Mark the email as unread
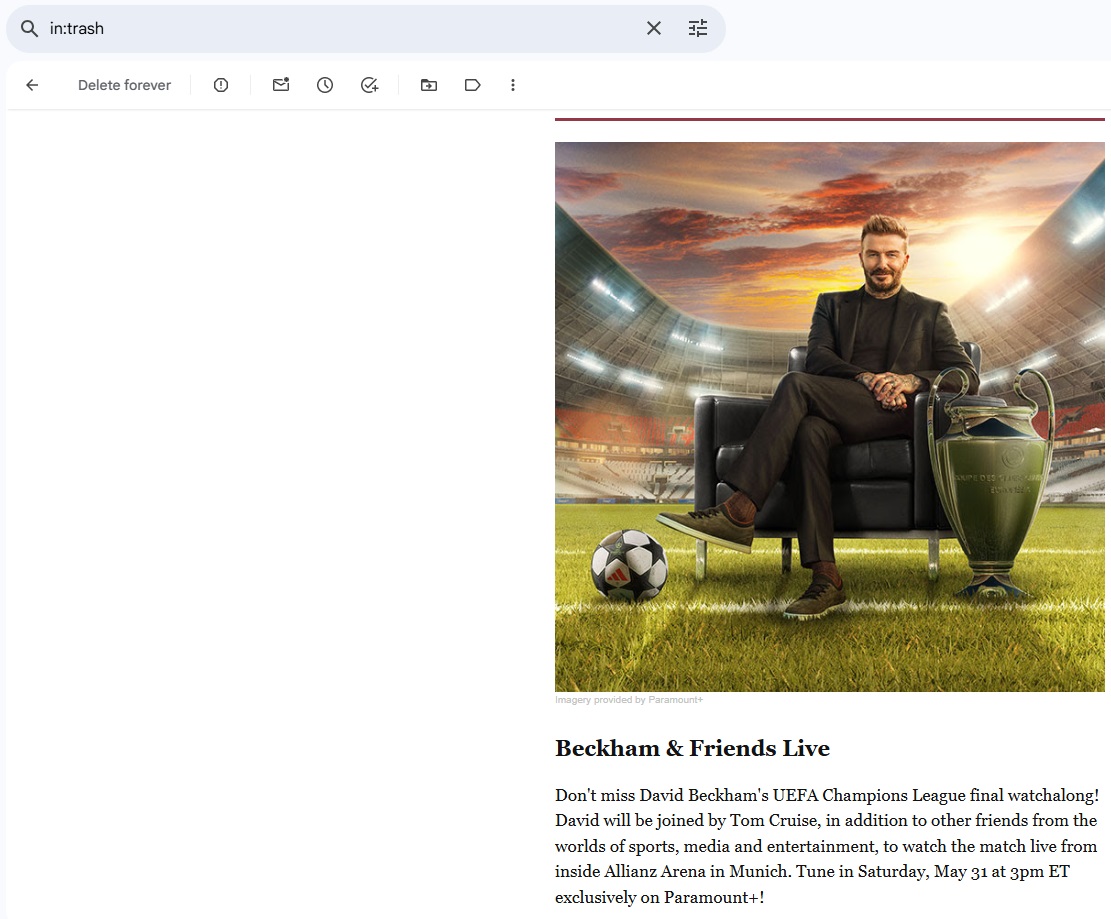Screen dimensions: 1111x919 point(281,85)
